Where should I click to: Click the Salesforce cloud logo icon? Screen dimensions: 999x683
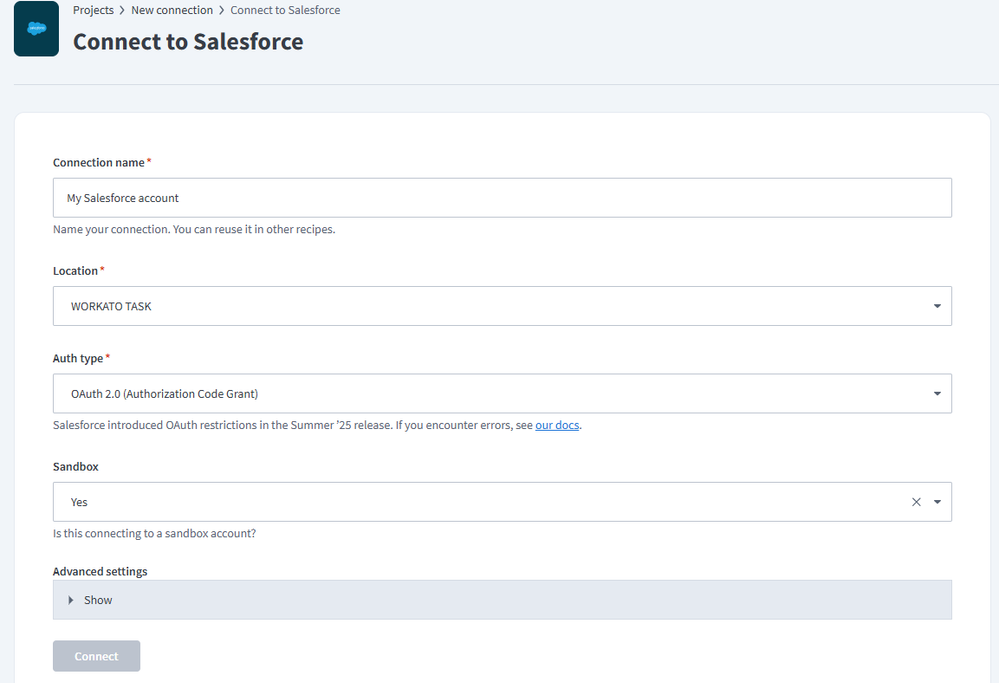click(36, 29)
